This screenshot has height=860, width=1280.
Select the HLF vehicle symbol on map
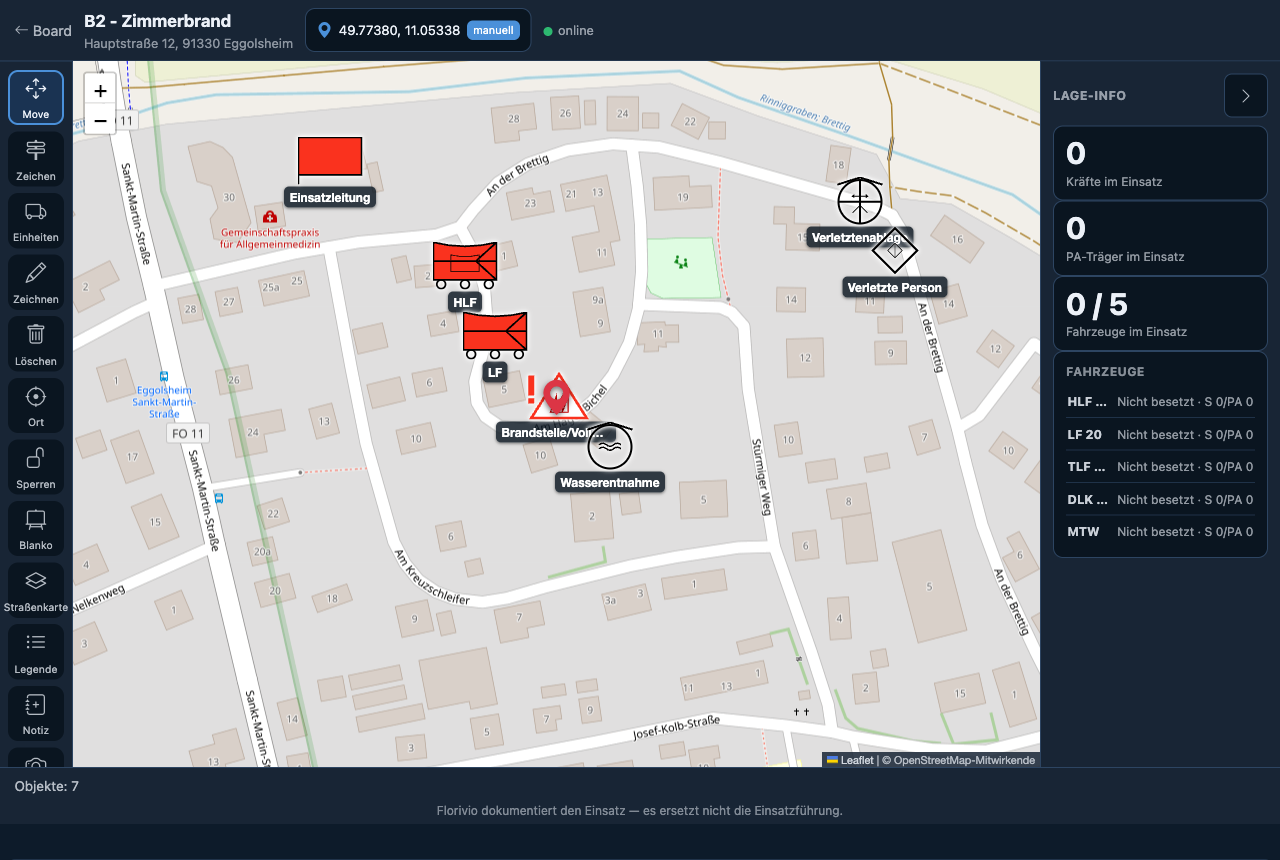pos(465,265)
